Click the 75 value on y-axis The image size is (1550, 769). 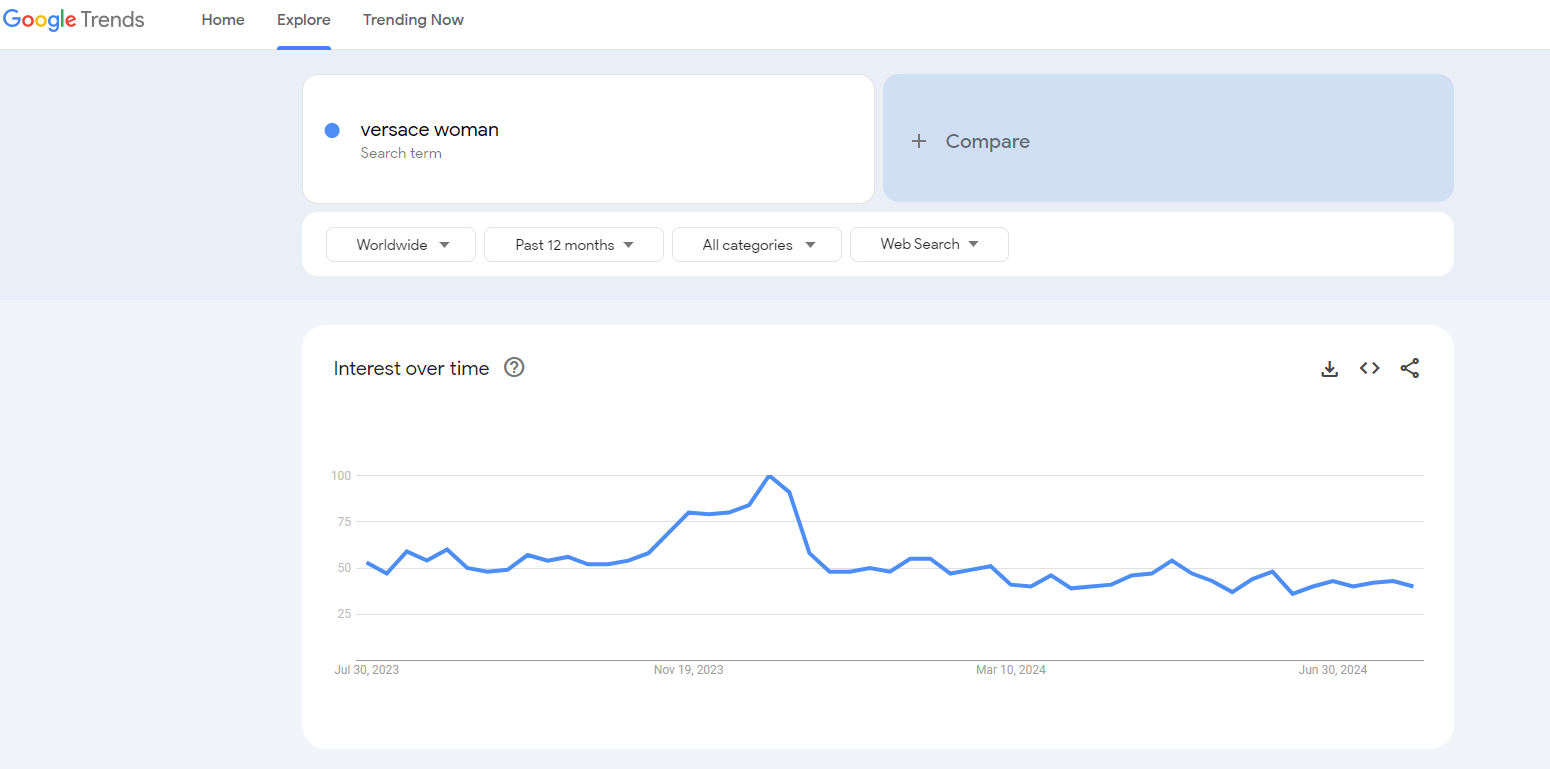pos(344,522)
